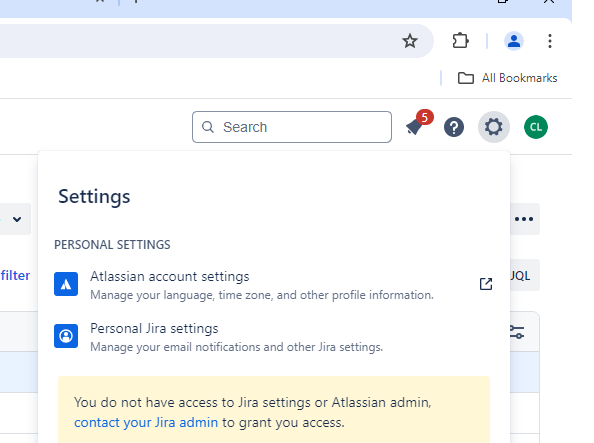Click the blue Atlassian logo icon
This screenshot has width=594, height=443.
(x=66, y=284)
